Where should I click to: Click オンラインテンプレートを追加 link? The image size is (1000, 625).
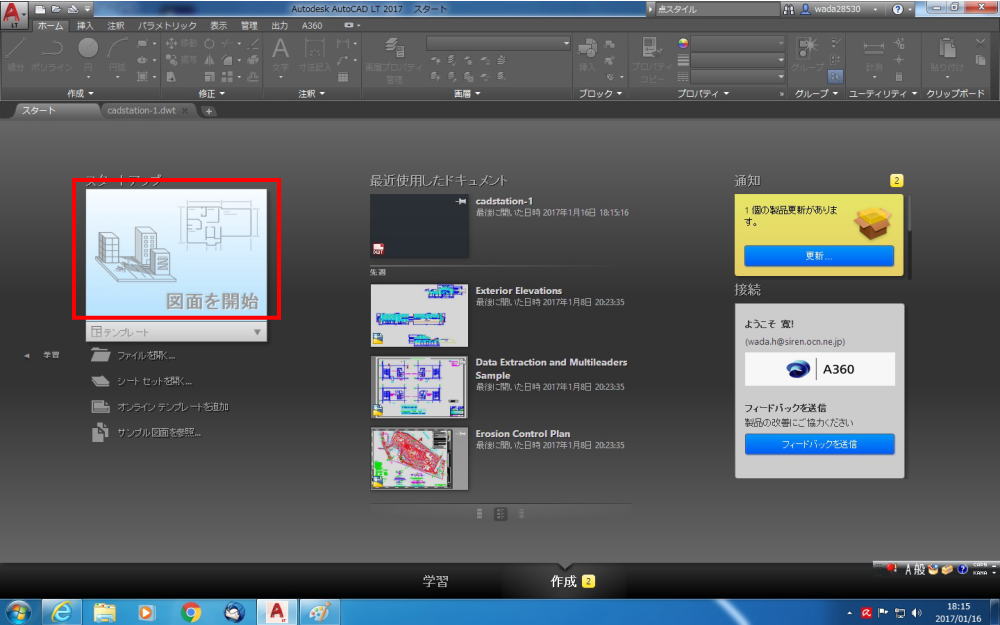tap(173, 407)
